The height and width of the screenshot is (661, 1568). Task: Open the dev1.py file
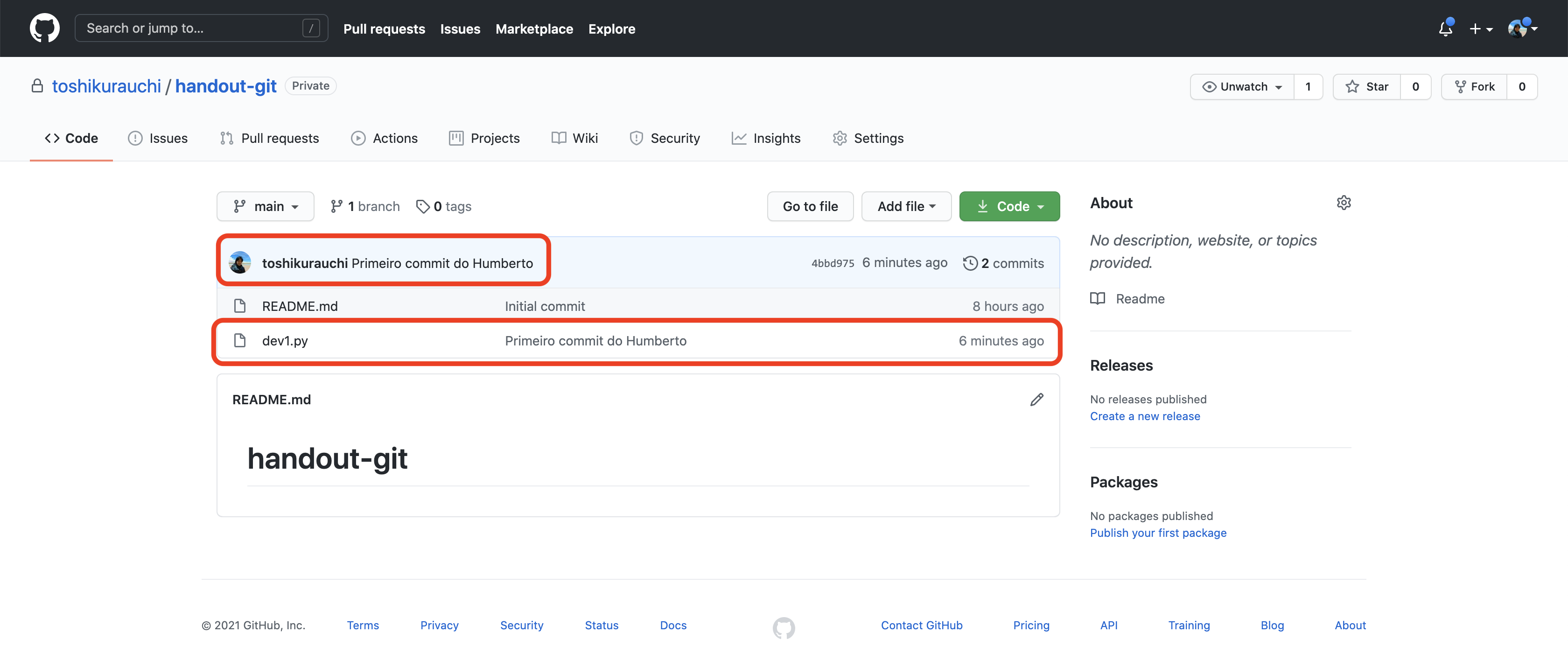[285, 341]
